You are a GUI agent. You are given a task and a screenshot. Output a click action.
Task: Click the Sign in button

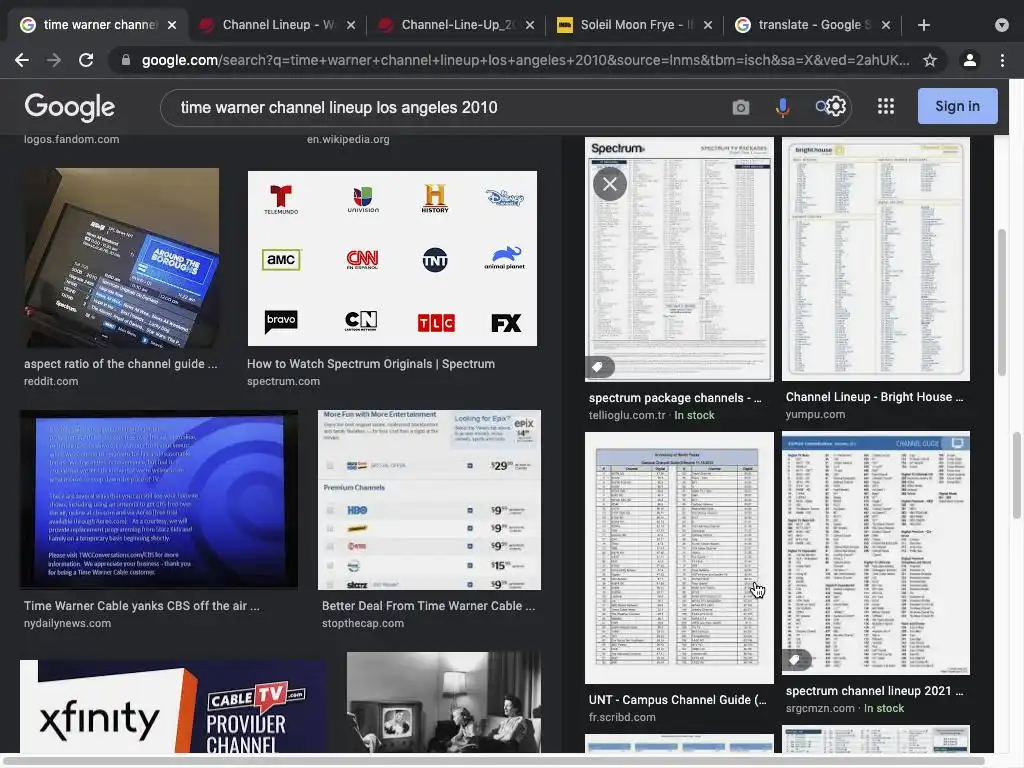point(957,106)
